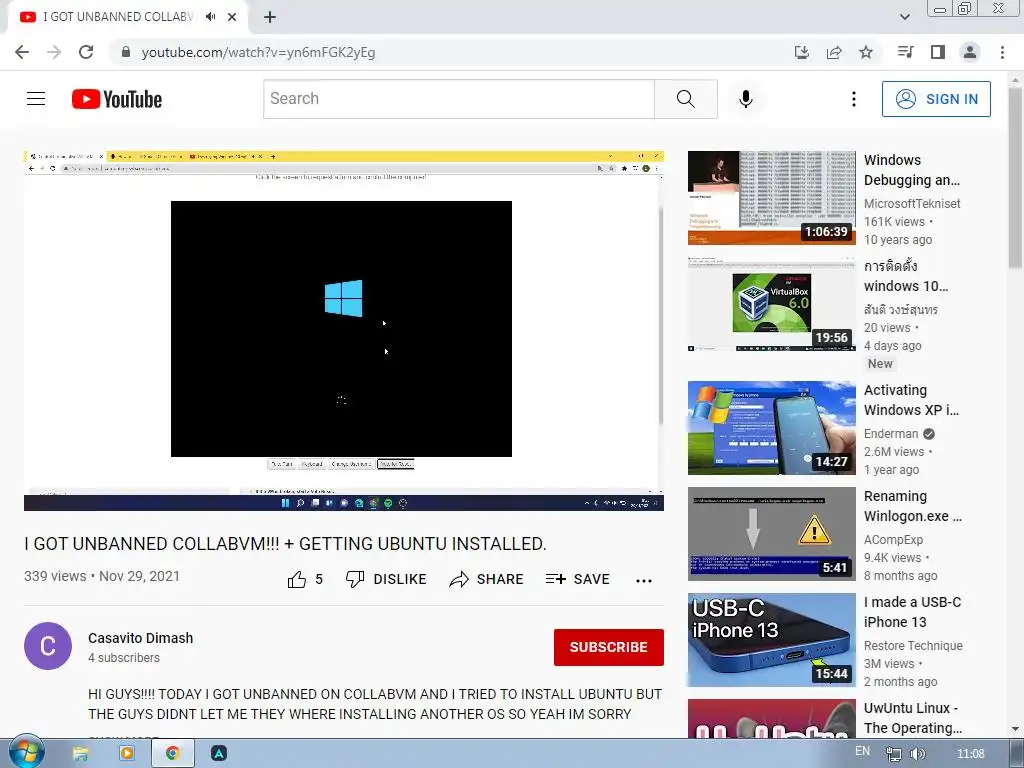The height and width of the screenshot is (768, 1024).
Task: Open the tray volume speaker icon
Action: click(918, 754)
